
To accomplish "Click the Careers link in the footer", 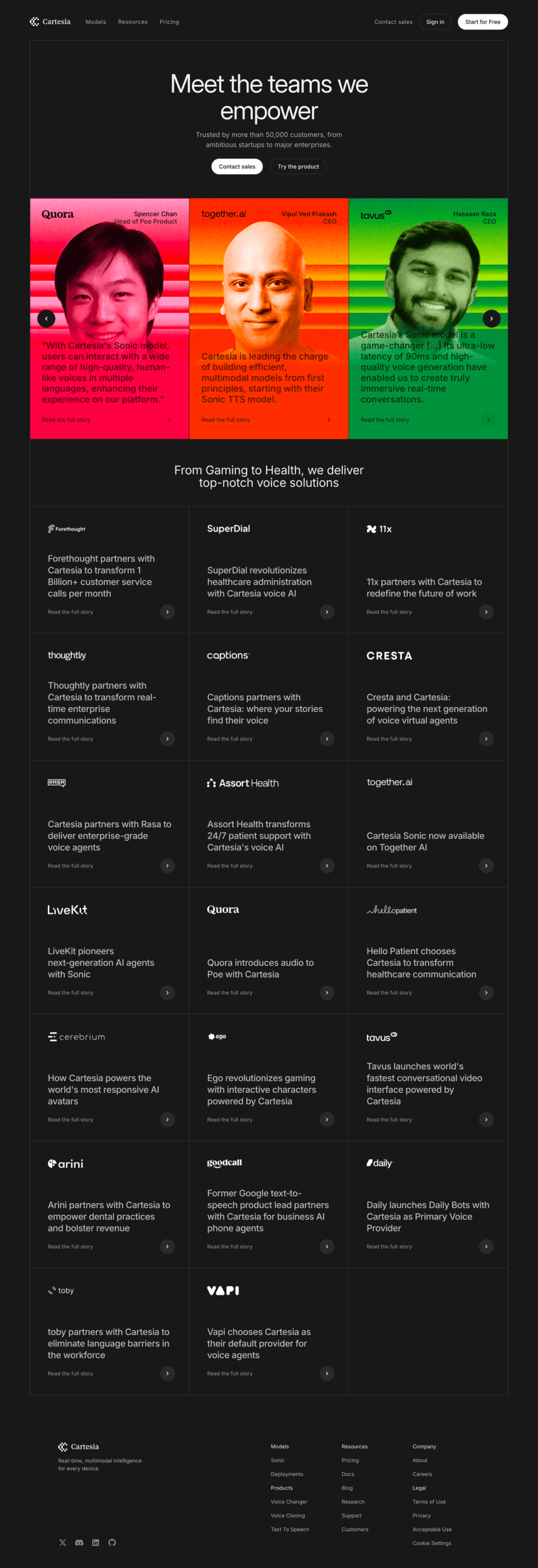I will pos(422,1474).
